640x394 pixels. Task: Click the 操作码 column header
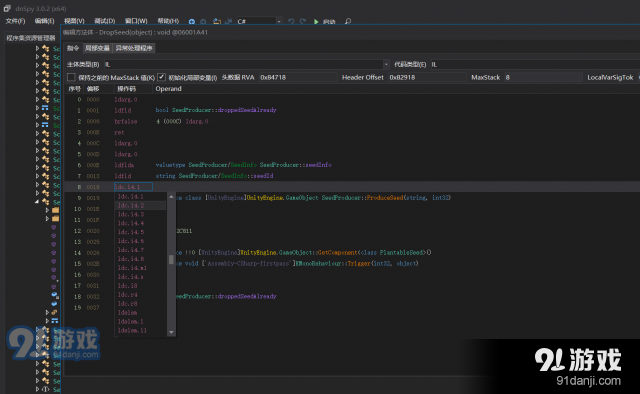[127, 89]
